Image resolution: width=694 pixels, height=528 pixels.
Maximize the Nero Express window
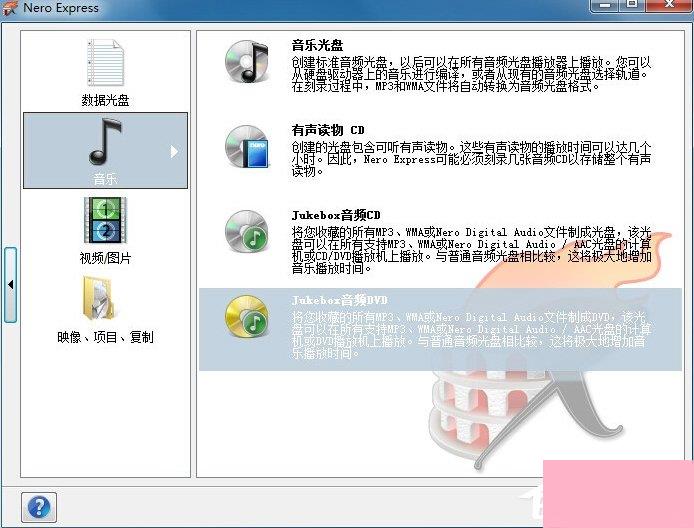pos(632,5)
